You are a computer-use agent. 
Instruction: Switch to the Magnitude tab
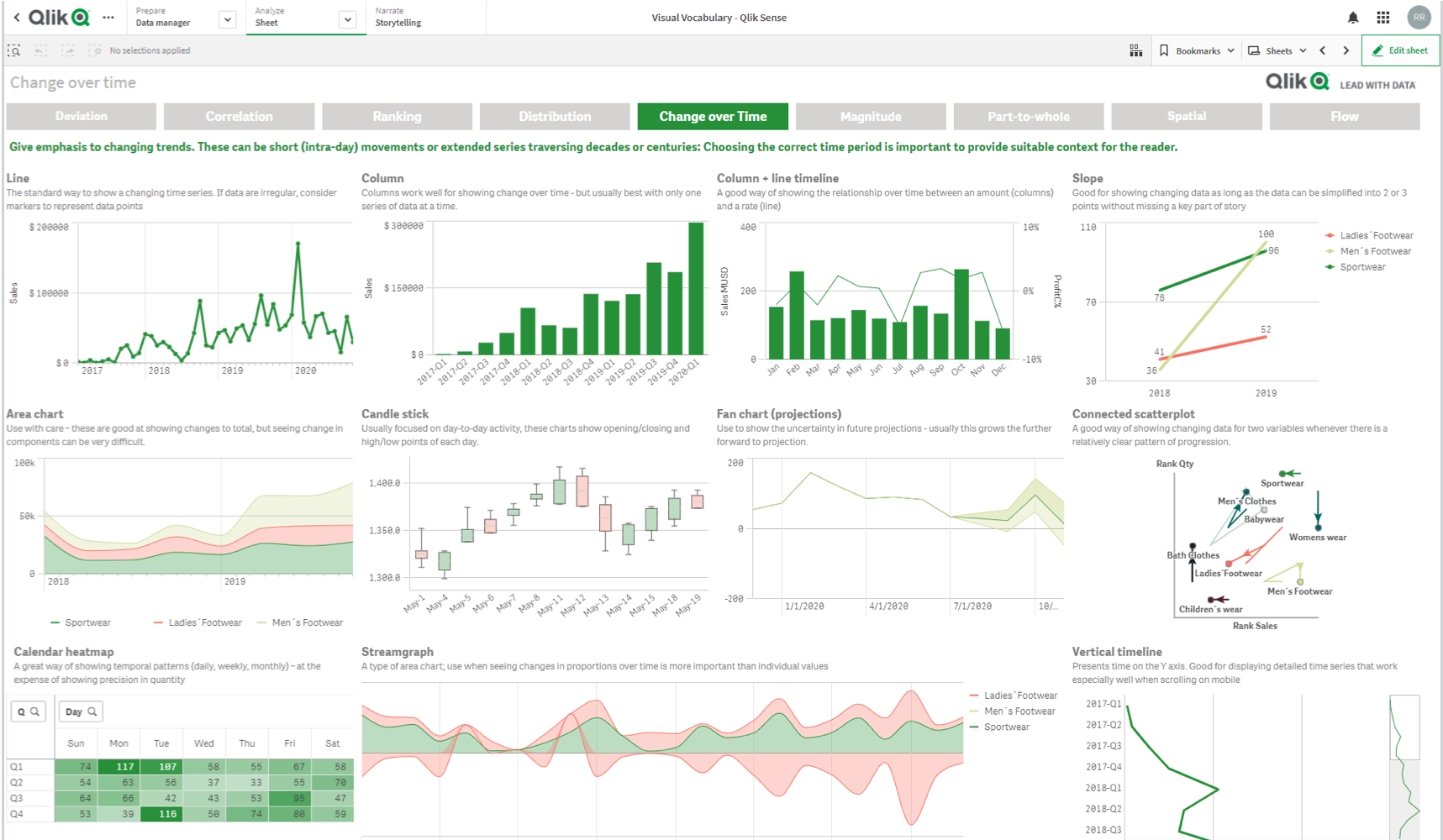tap(871, 117)
